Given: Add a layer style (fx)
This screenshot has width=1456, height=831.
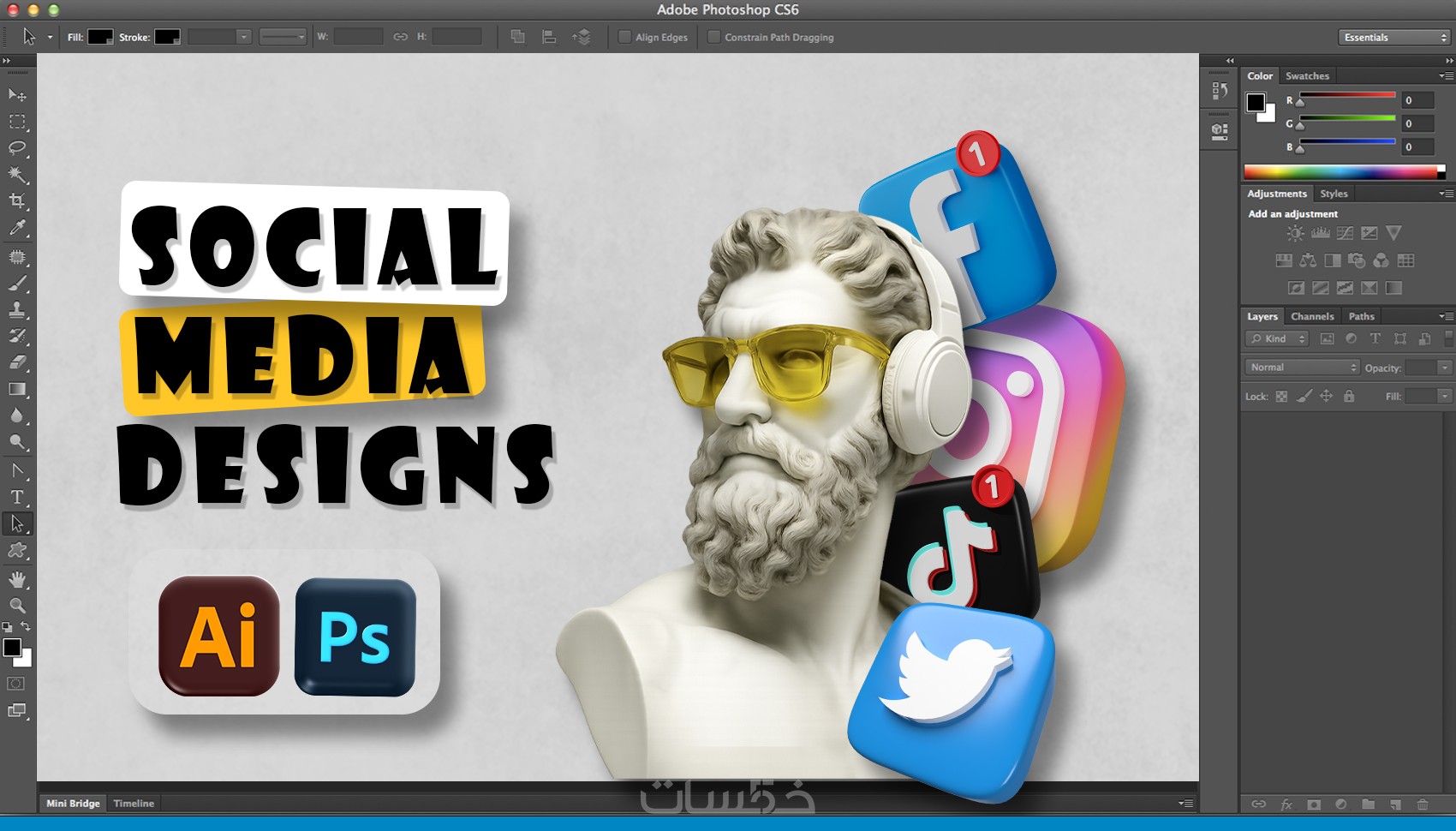Looking at the screenshot, I should pyautogui.click(x=1286, y=804).
